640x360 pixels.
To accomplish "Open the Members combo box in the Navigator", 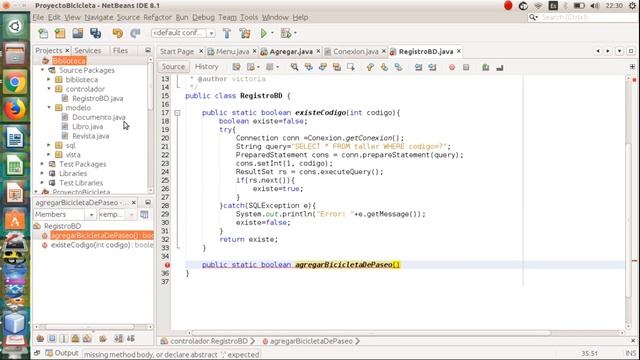I will [x=64, y=214].
